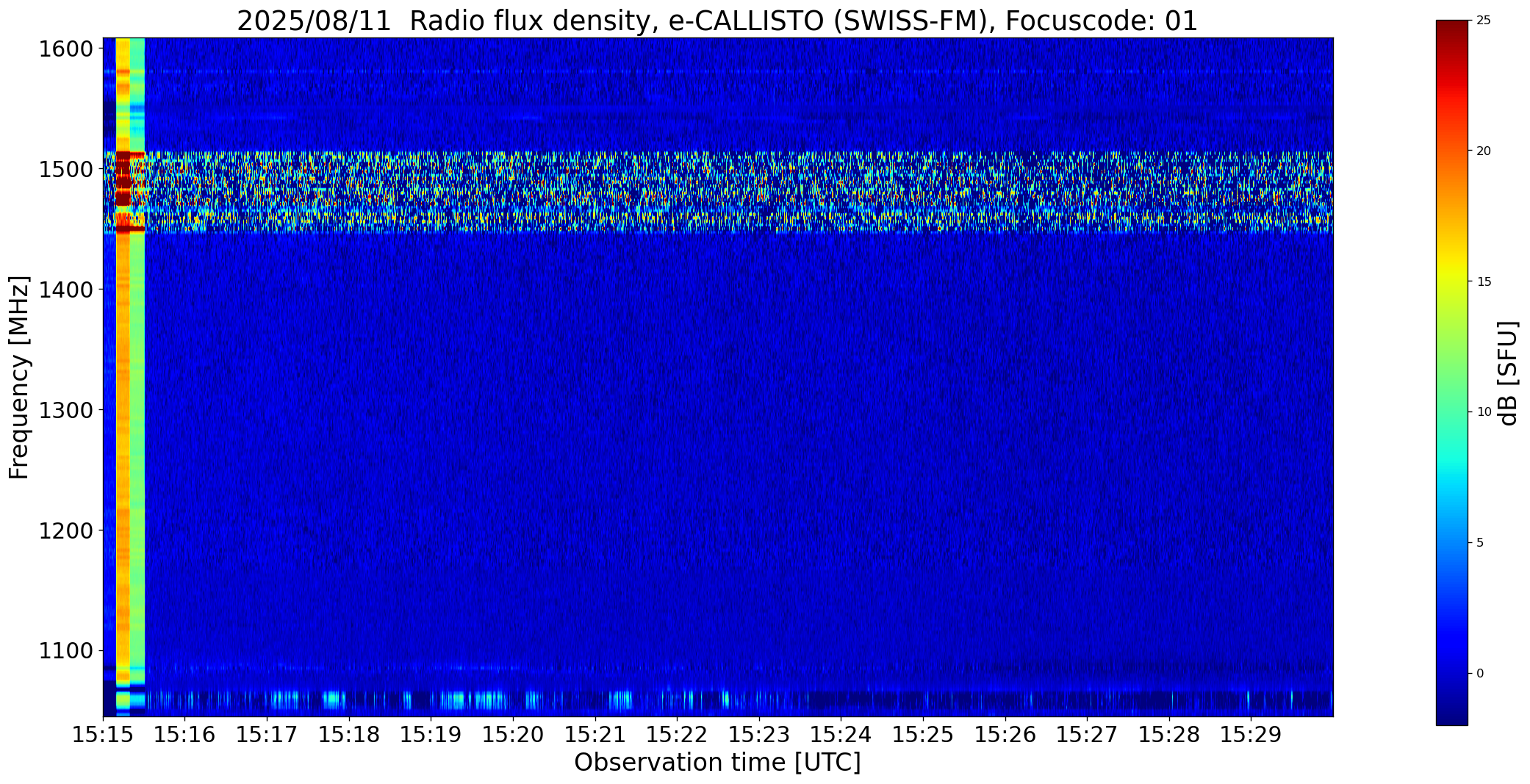This screenshot has width=1530, height=784.
Task: Click the 'dB [SFU]' colorbar label
Action: pyautogui.click(x=1508, y=373)
